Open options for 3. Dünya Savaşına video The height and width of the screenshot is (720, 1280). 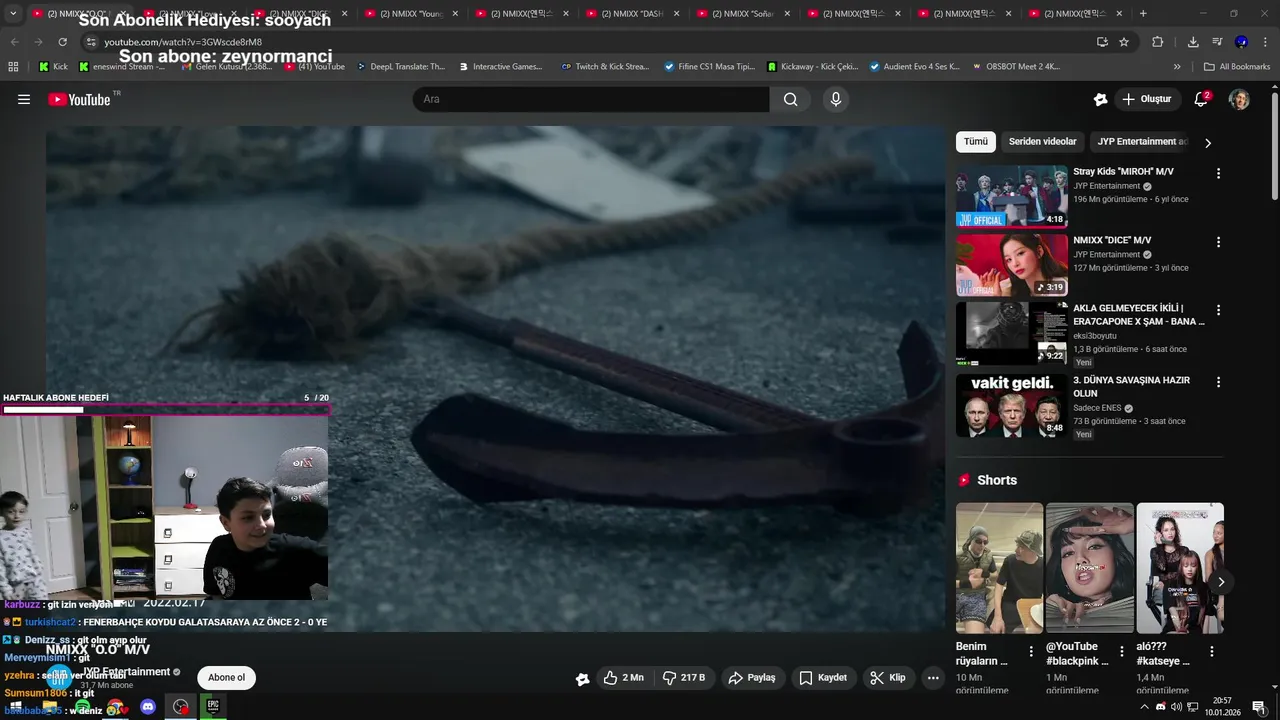coord(1218,382)
